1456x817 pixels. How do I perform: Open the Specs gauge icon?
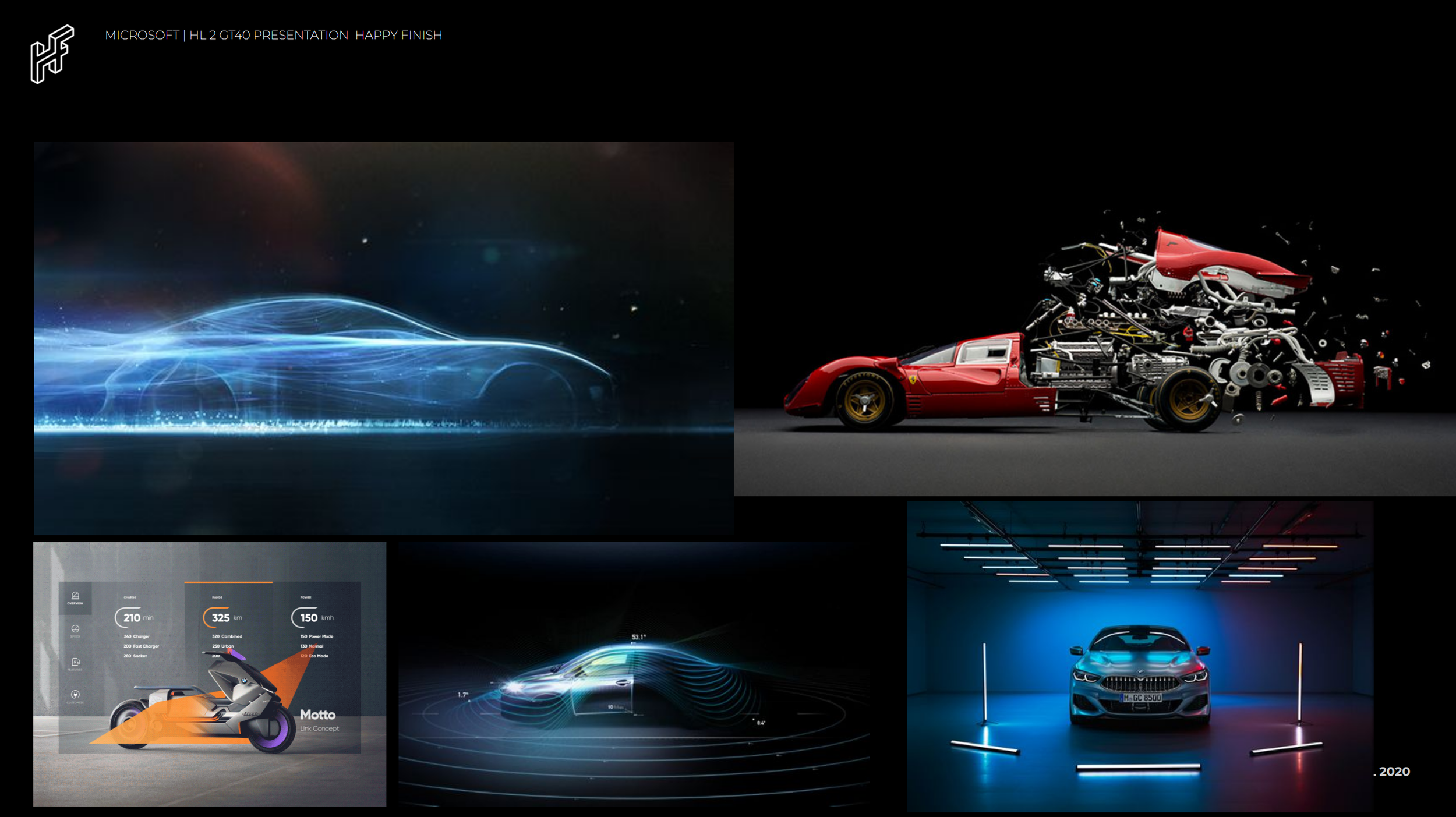(x=75, y=630)
